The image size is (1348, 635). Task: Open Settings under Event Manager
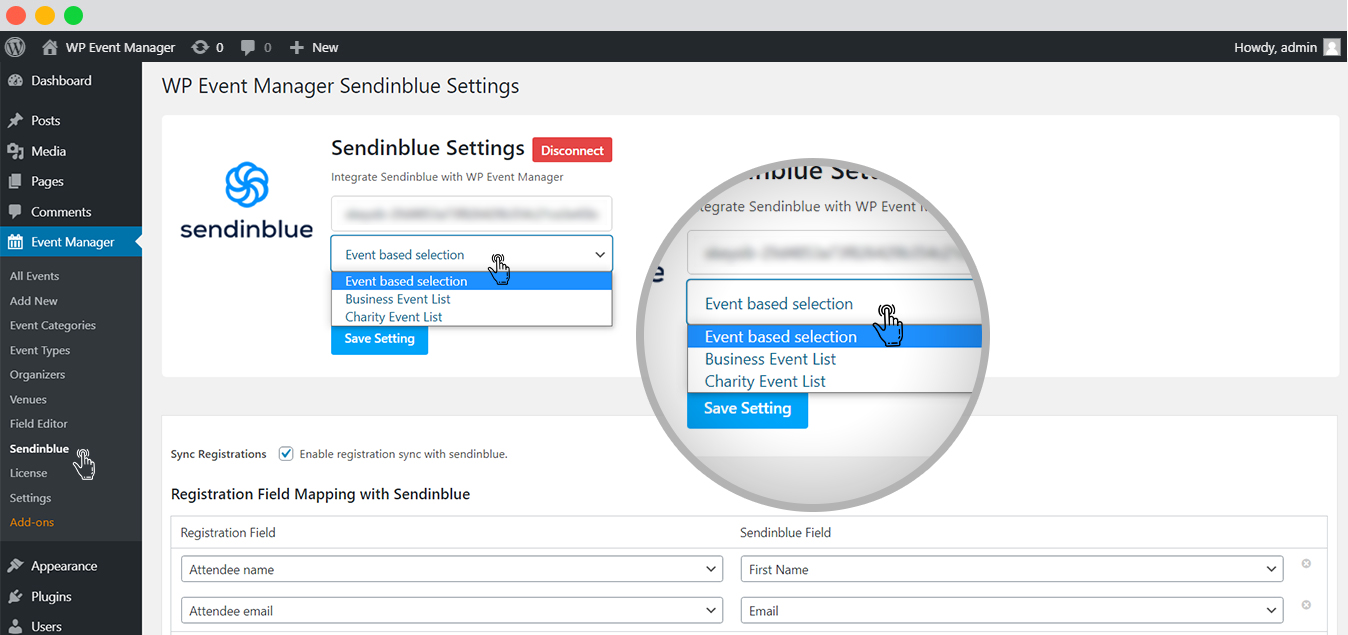(x=30, y=498)
